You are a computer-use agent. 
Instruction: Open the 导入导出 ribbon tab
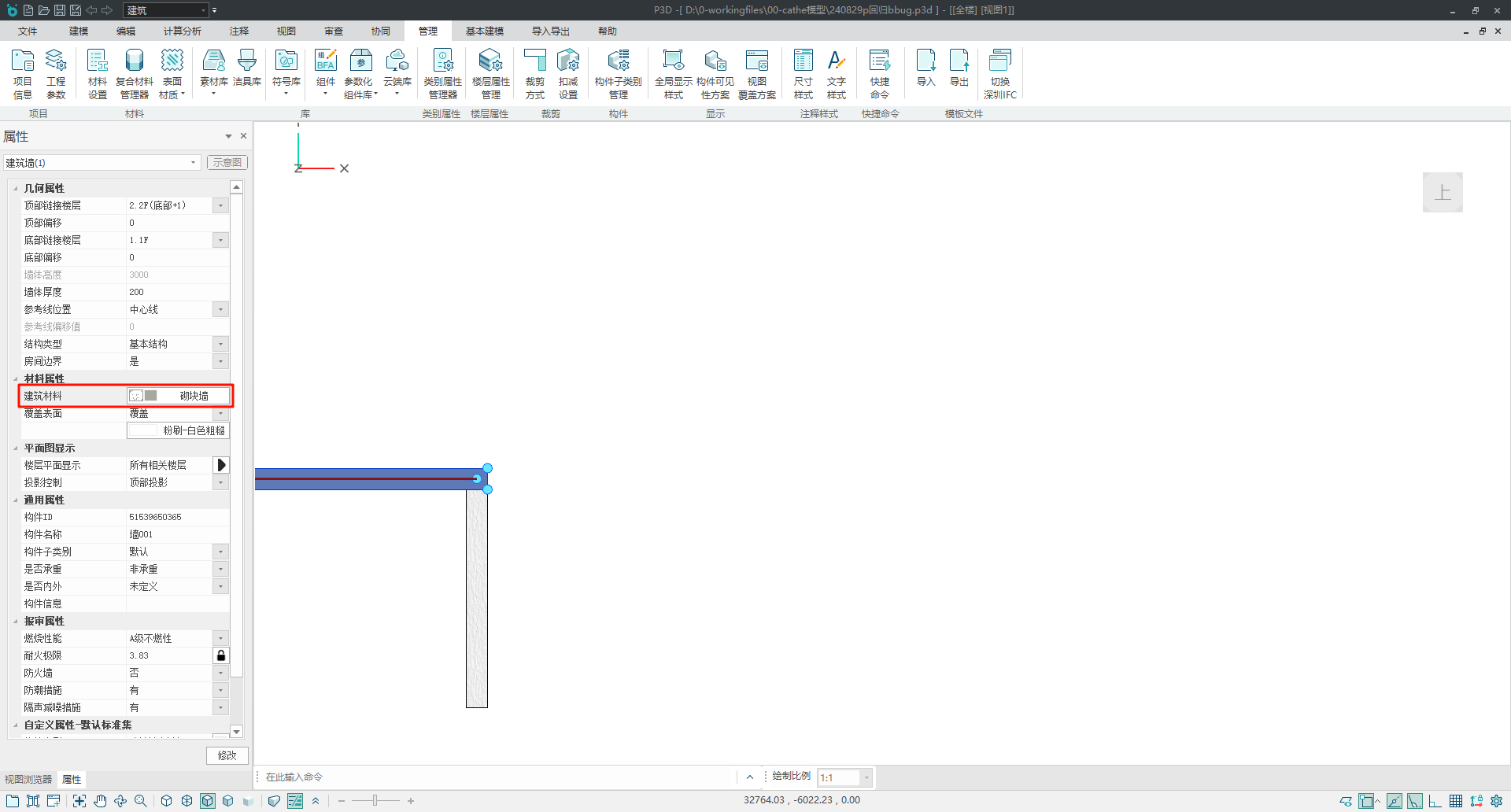550,31
